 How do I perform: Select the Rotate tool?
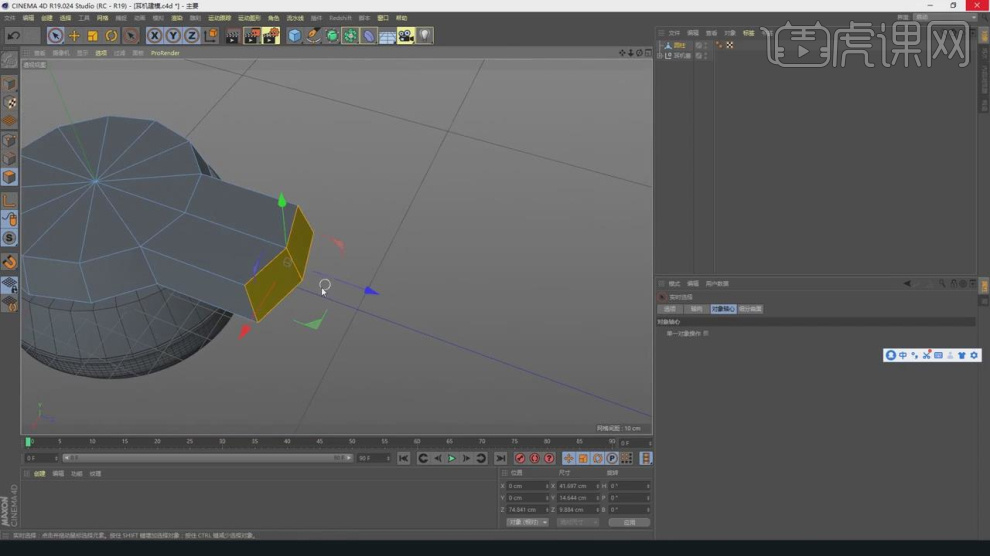pos(112,36)
